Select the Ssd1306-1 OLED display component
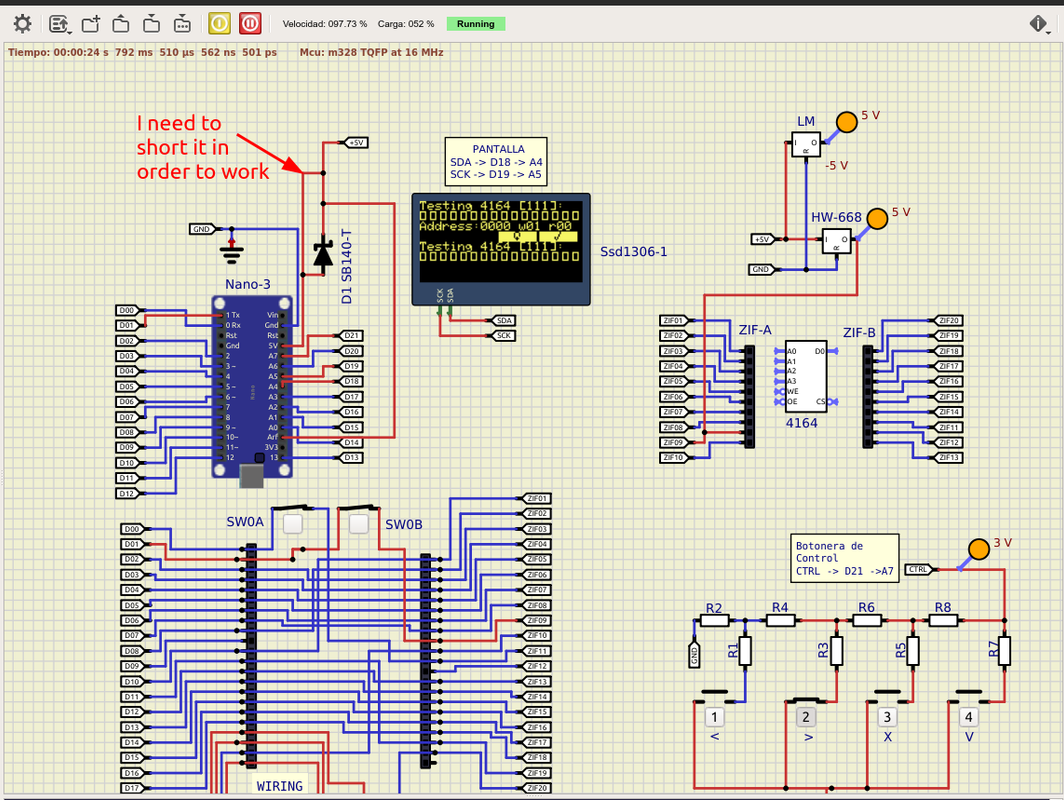 coord(501,249)
